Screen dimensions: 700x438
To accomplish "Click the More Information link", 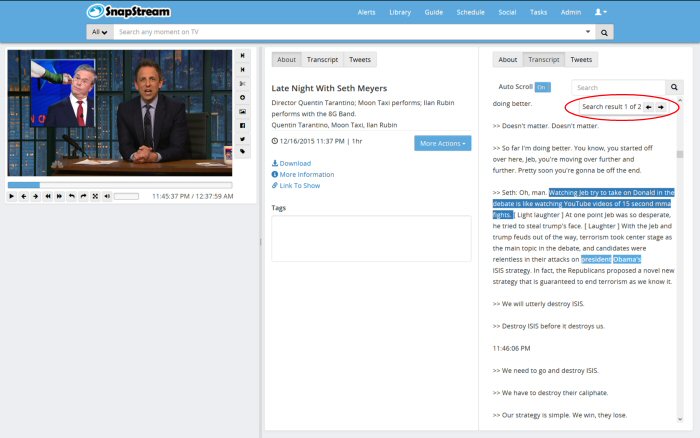I will pyautogui.click(x=303, y=175).
